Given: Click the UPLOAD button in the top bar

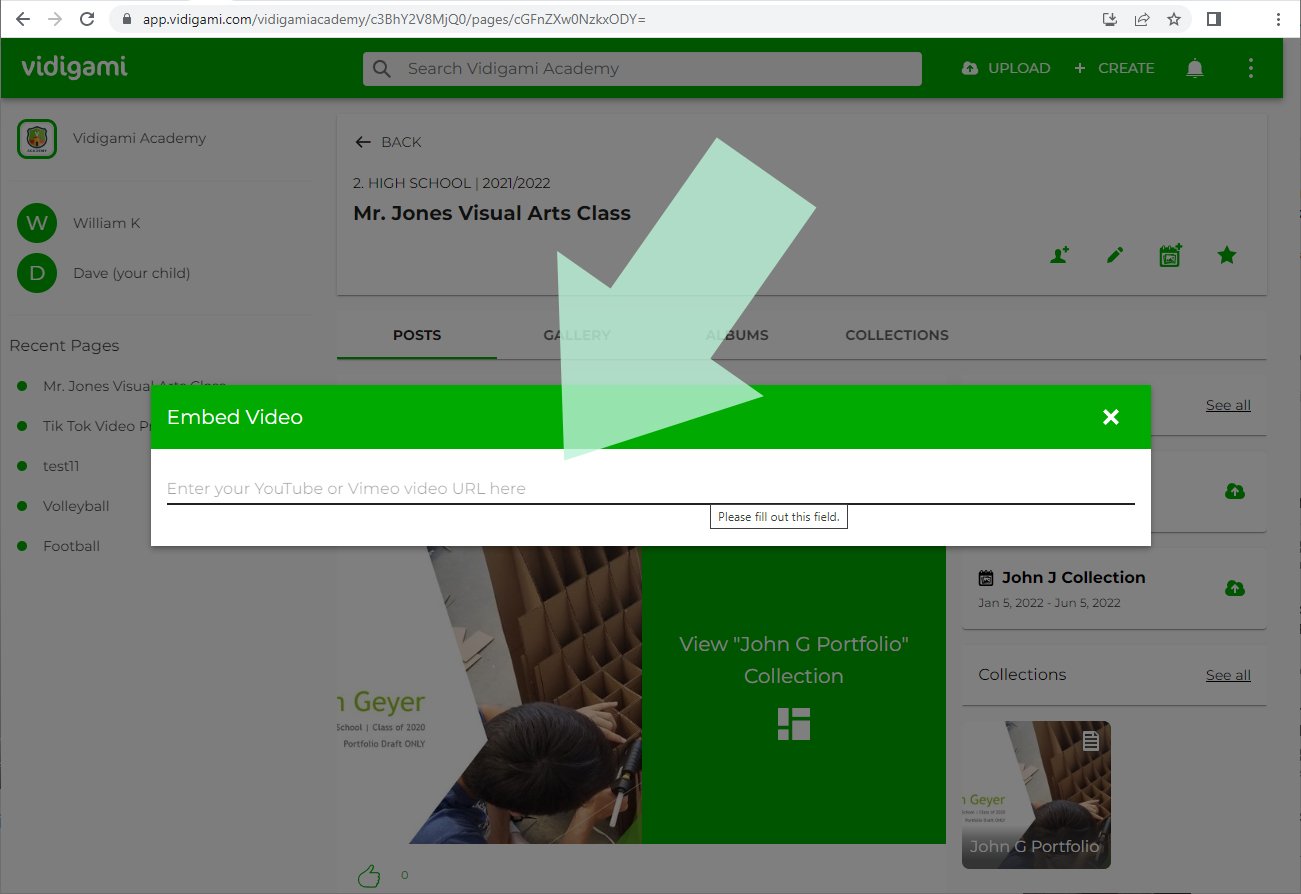Looking at the screenshot, I should point(1006,67).
